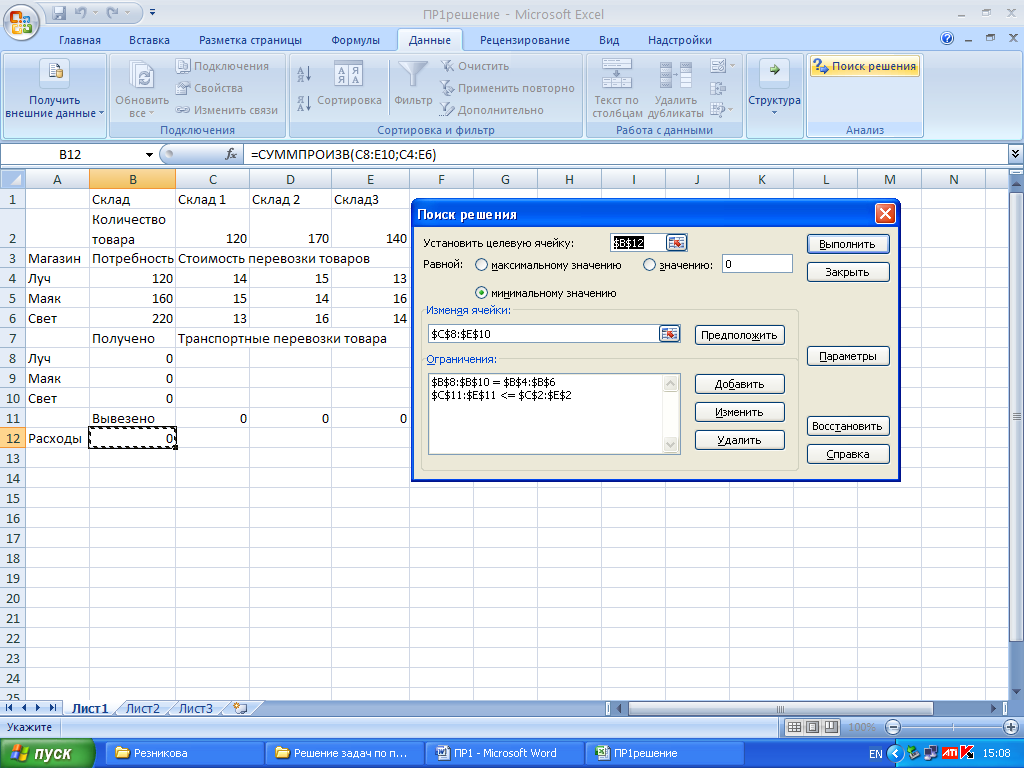Sort ascending A to Z
The height and width of the screenshot is (768, 1024).
304,73
